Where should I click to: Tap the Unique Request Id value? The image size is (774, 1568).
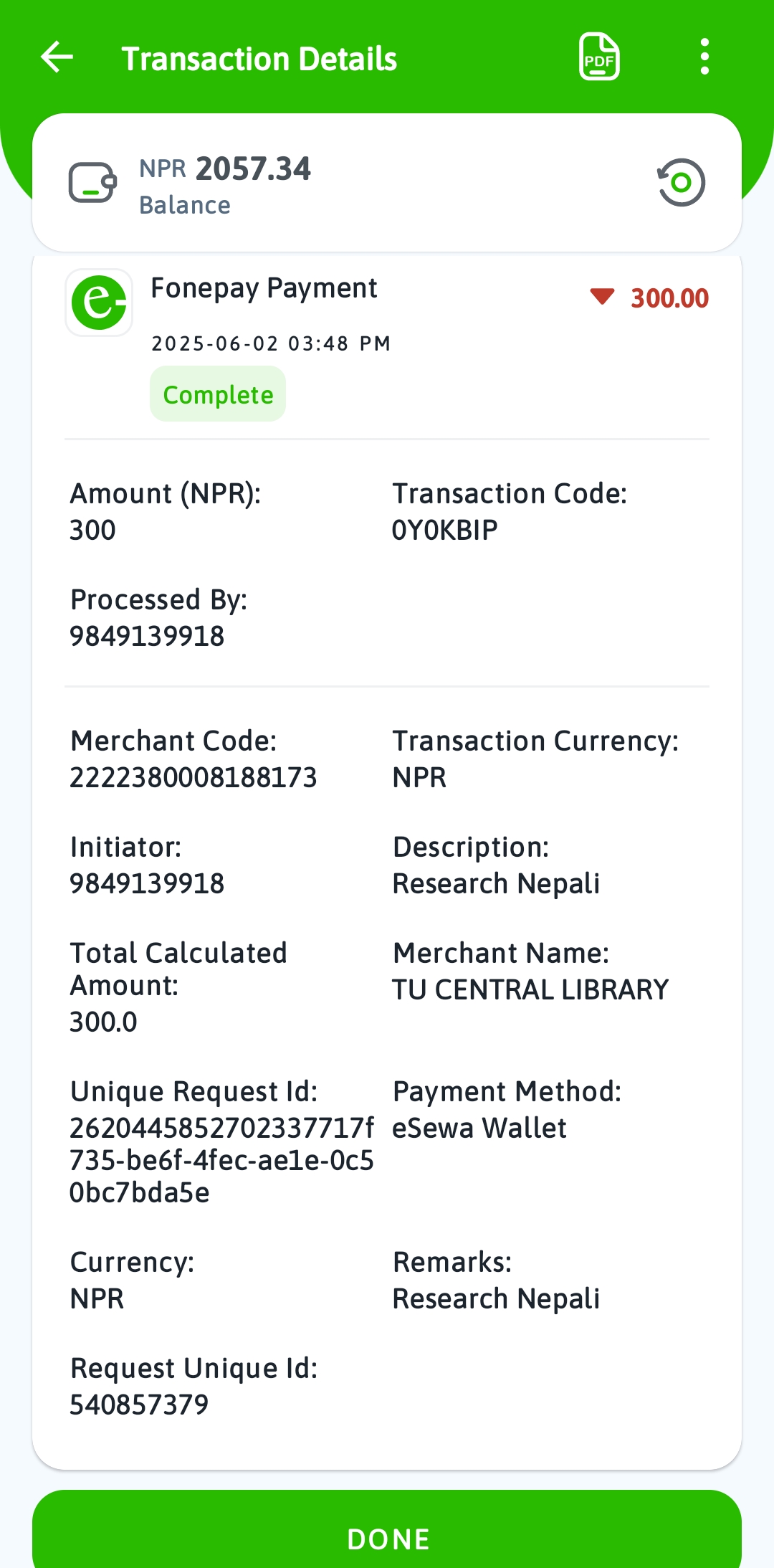[221, 1160]
